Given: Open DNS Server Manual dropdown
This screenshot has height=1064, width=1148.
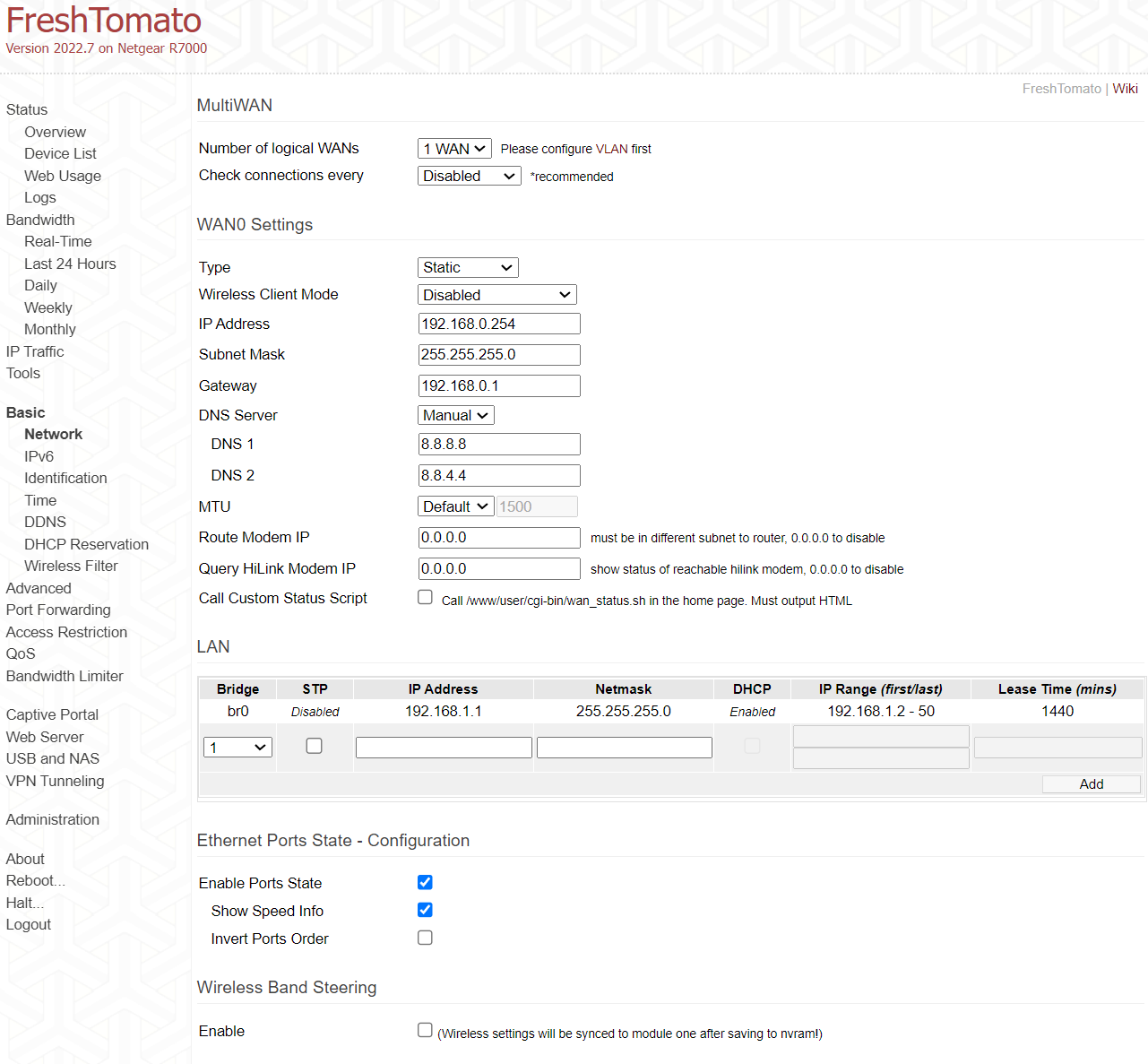Looking at the screenshot, I should (x=456, y=415).
